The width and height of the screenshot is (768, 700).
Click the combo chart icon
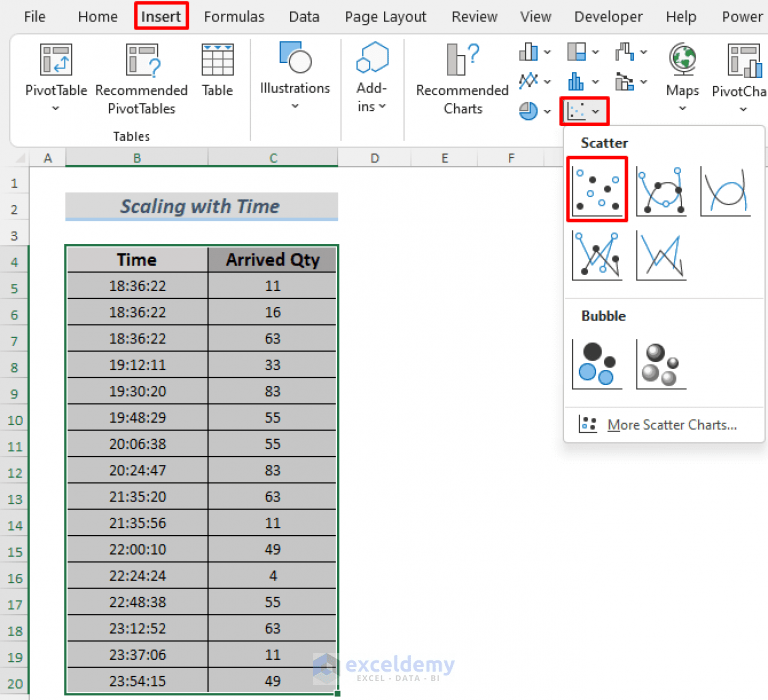tap(624, 81)
